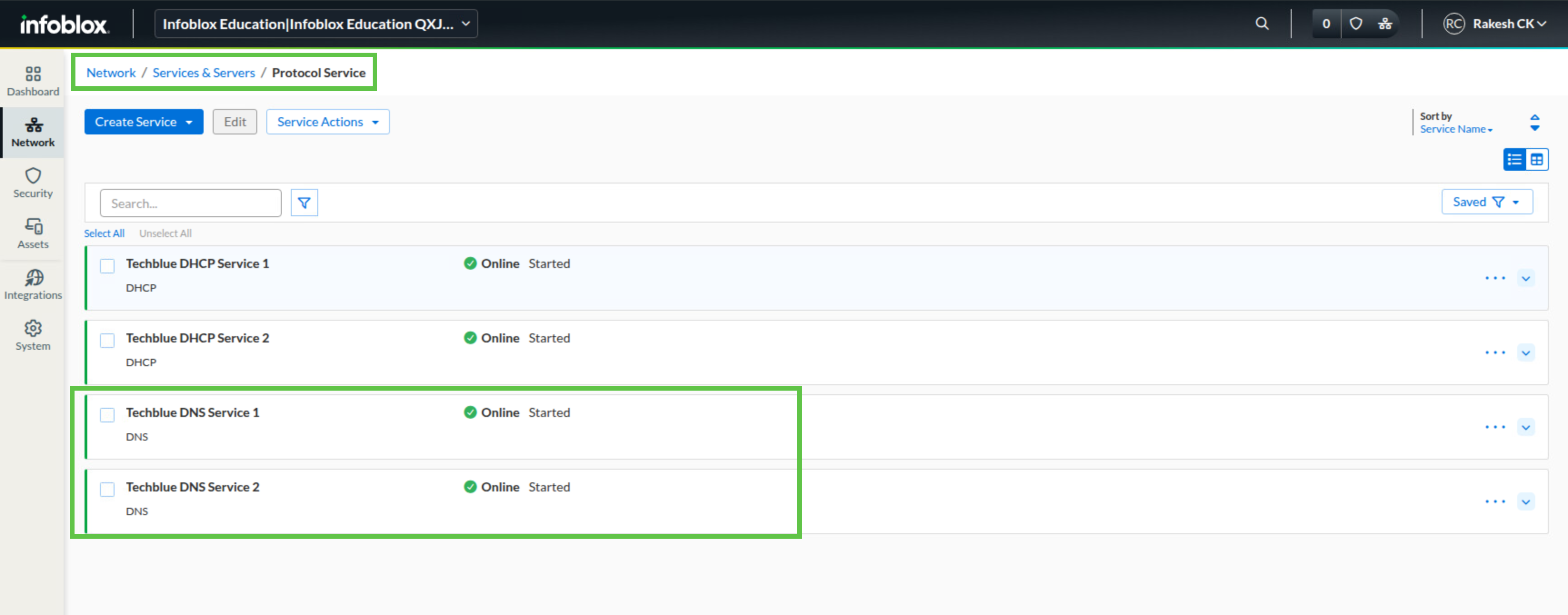The image size is (1568, 615).
Task: Click Online status icon for Techblue DNS Service 2
Action: [470, 486]
